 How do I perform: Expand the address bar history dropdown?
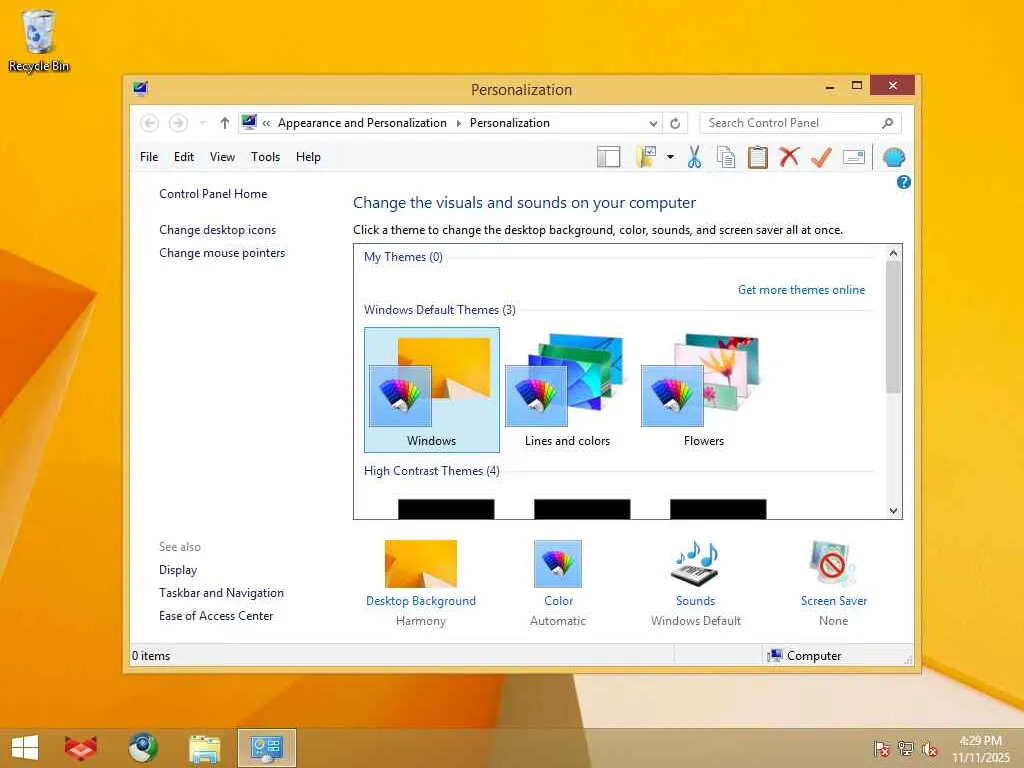point(653,123)
